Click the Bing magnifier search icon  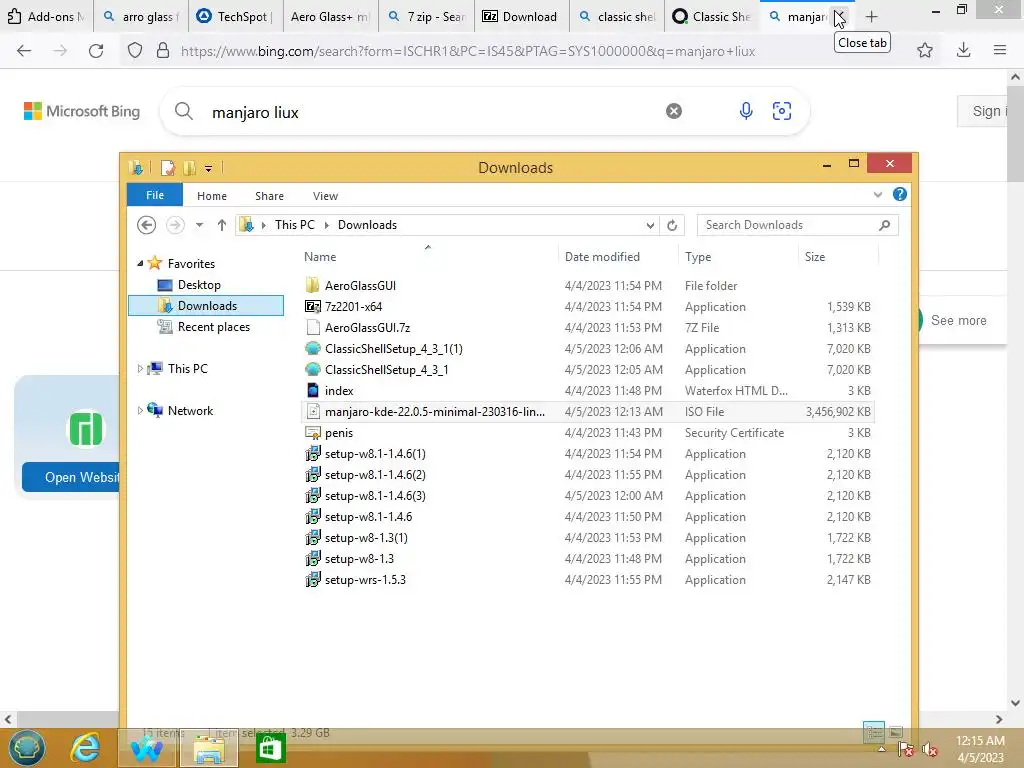coord(184,111)
